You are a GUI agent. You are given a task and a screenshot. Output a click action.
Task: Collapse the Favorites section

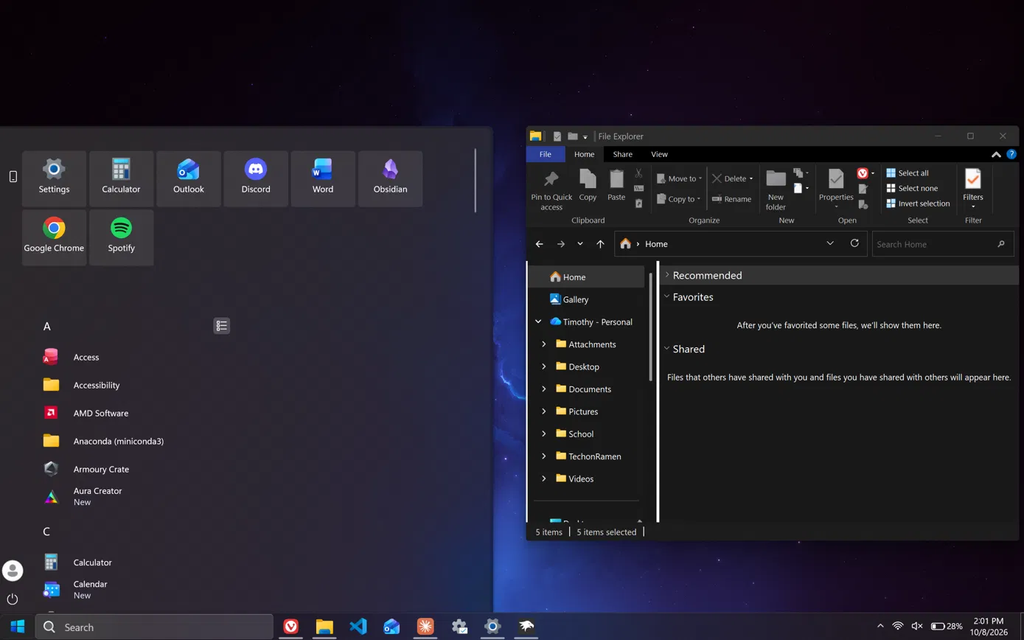pyautogui.click(x=667, y=296)
